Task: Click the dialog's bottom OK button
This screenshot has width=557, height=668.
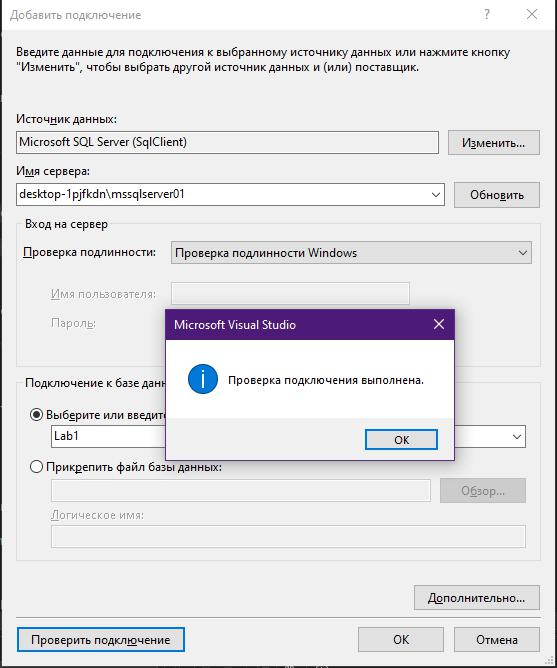Action: coord(401,639)
